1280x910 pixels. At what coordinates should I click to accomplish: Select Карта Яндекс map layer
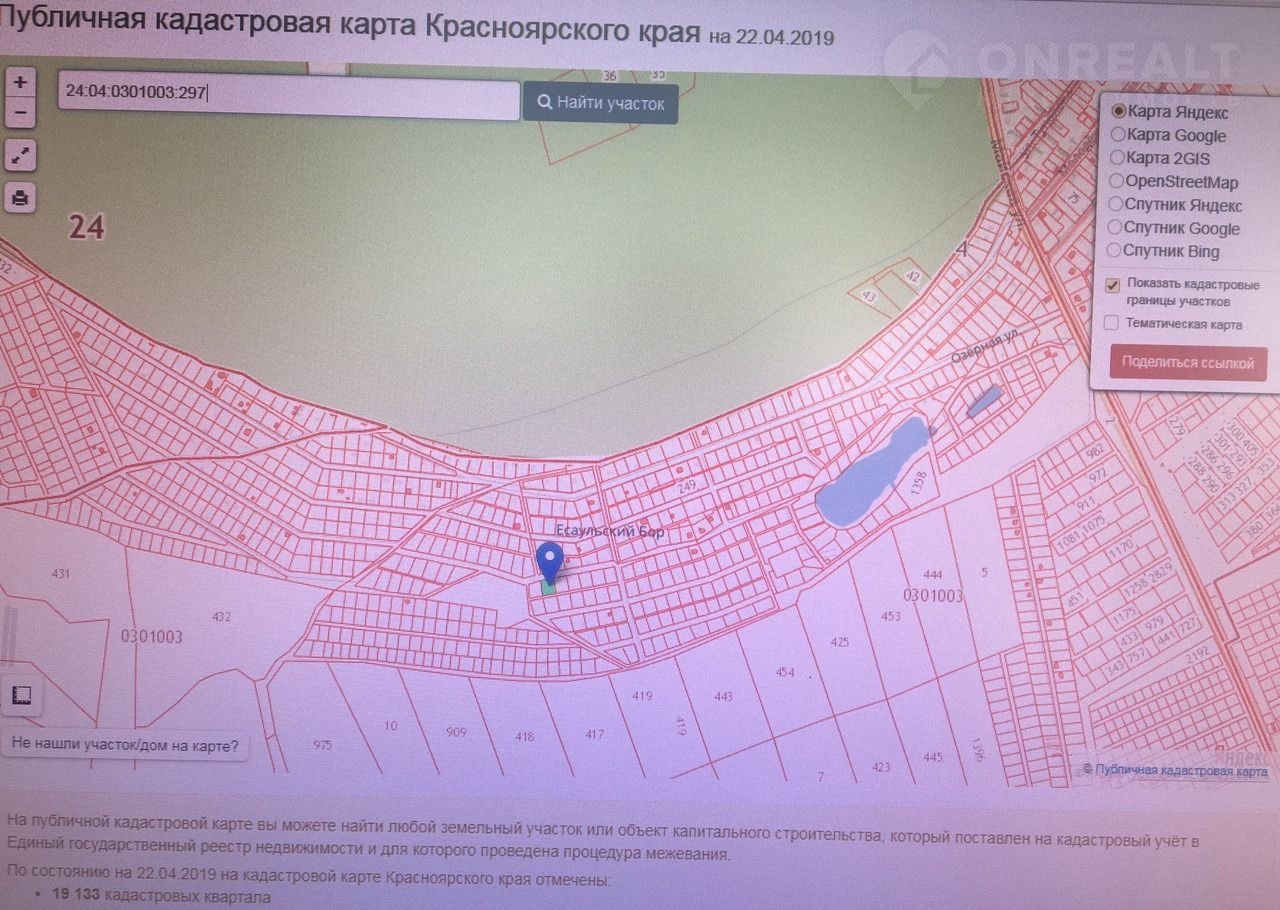pyautogui.click(x=1118, y=112)
